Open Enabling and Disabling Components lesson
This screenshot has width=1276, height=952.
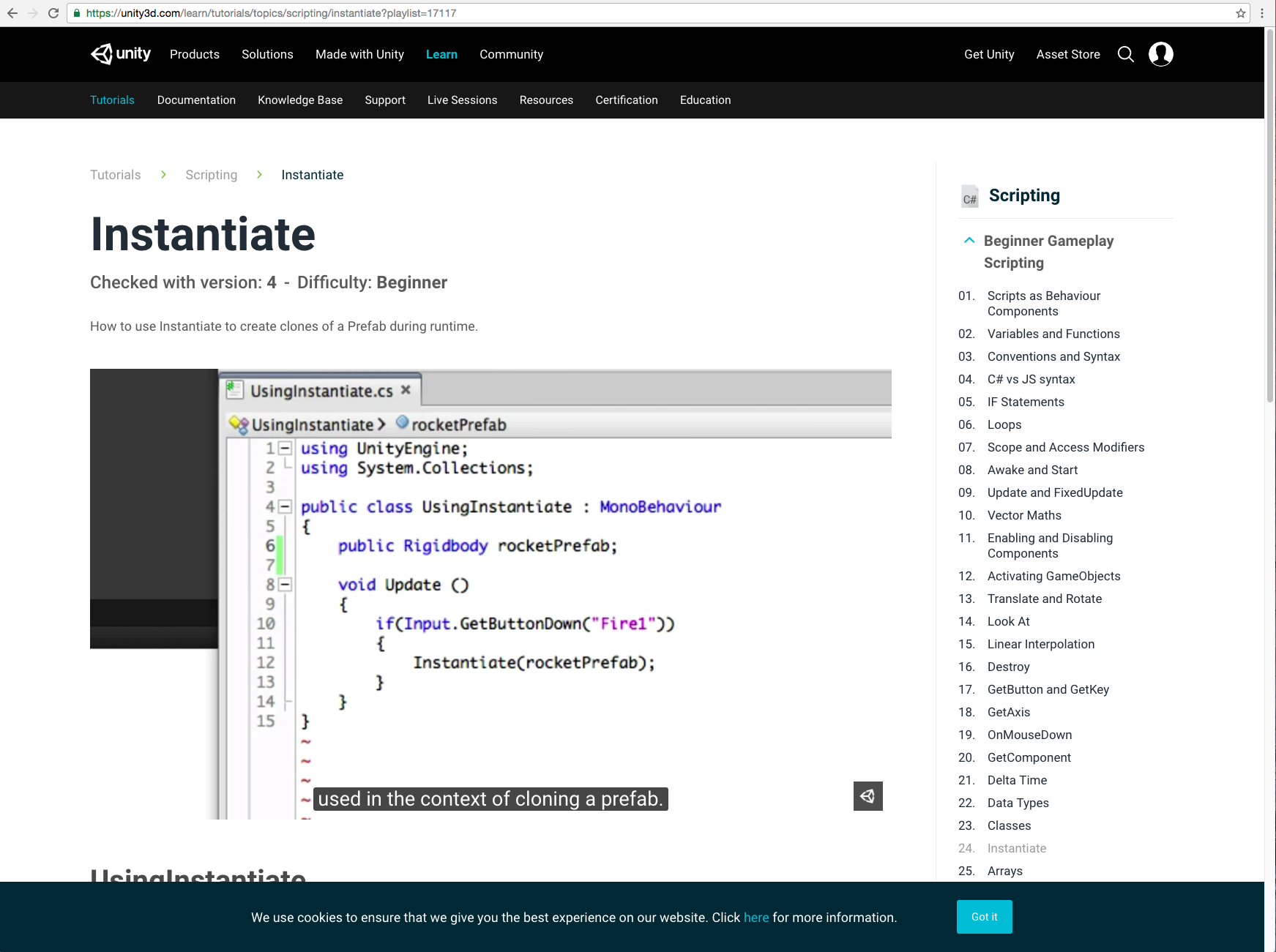(1050, 545)
